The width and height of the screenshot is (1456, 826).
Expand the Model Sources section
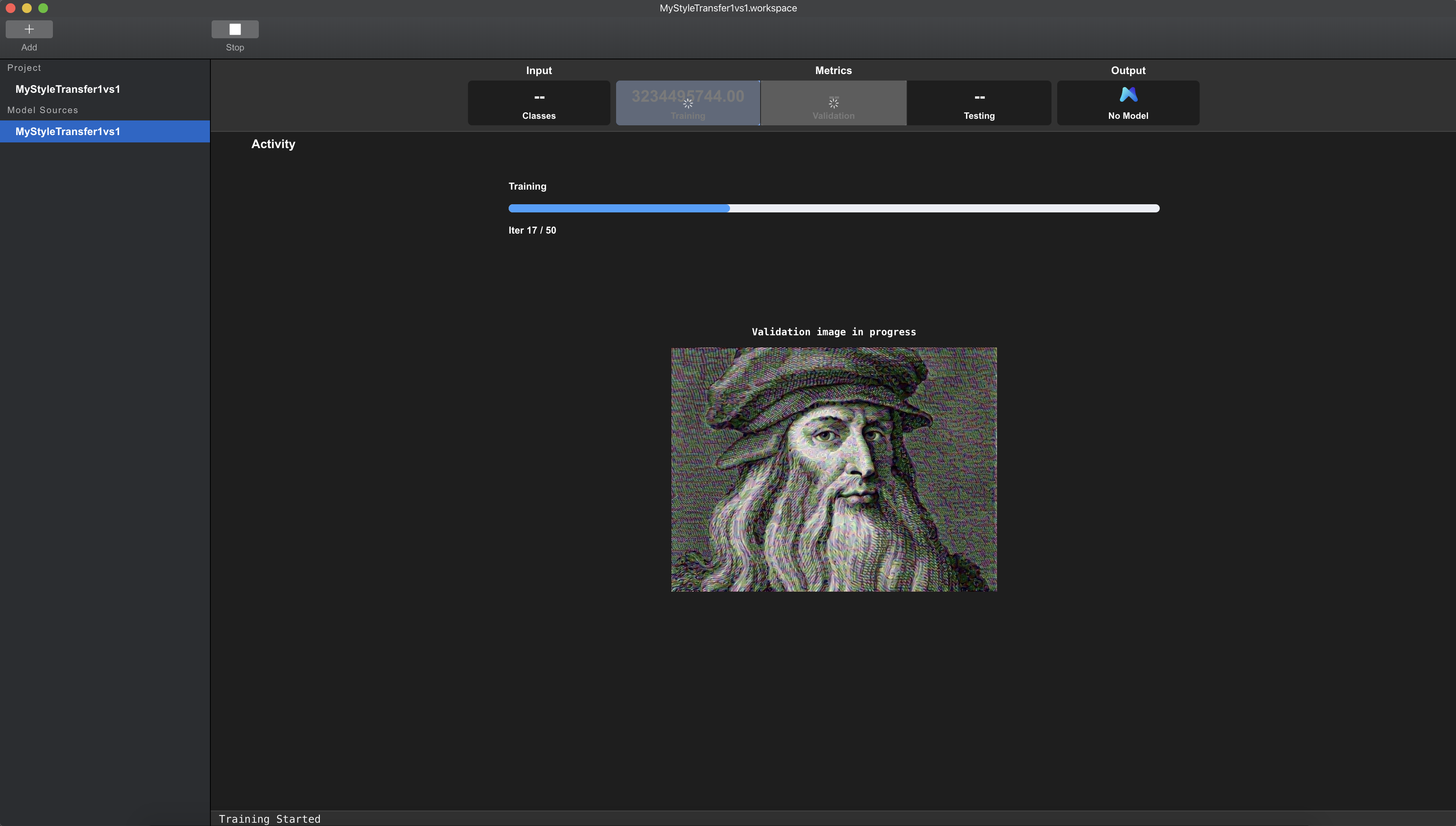tap(42, 110)
